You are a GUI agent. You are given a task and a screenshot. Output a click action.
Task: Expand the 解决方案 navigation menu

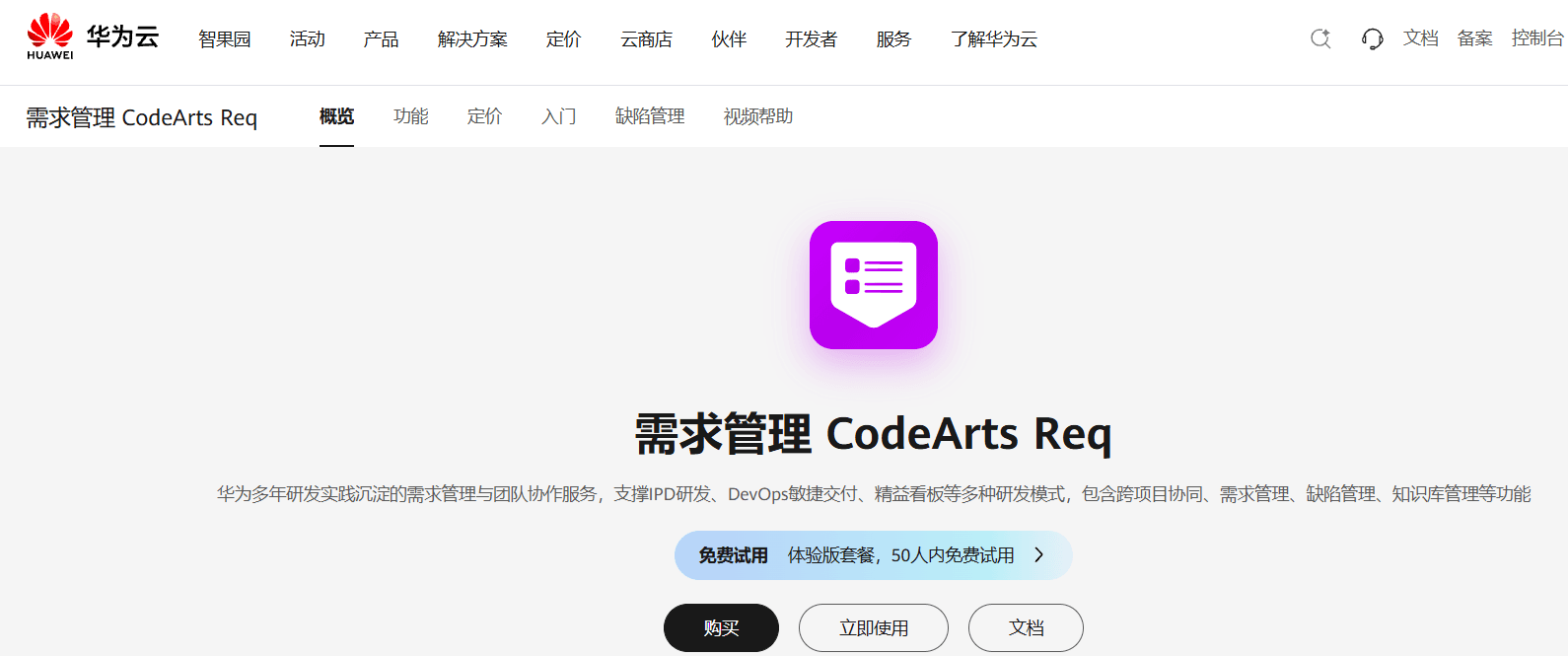tap(472, 38)
